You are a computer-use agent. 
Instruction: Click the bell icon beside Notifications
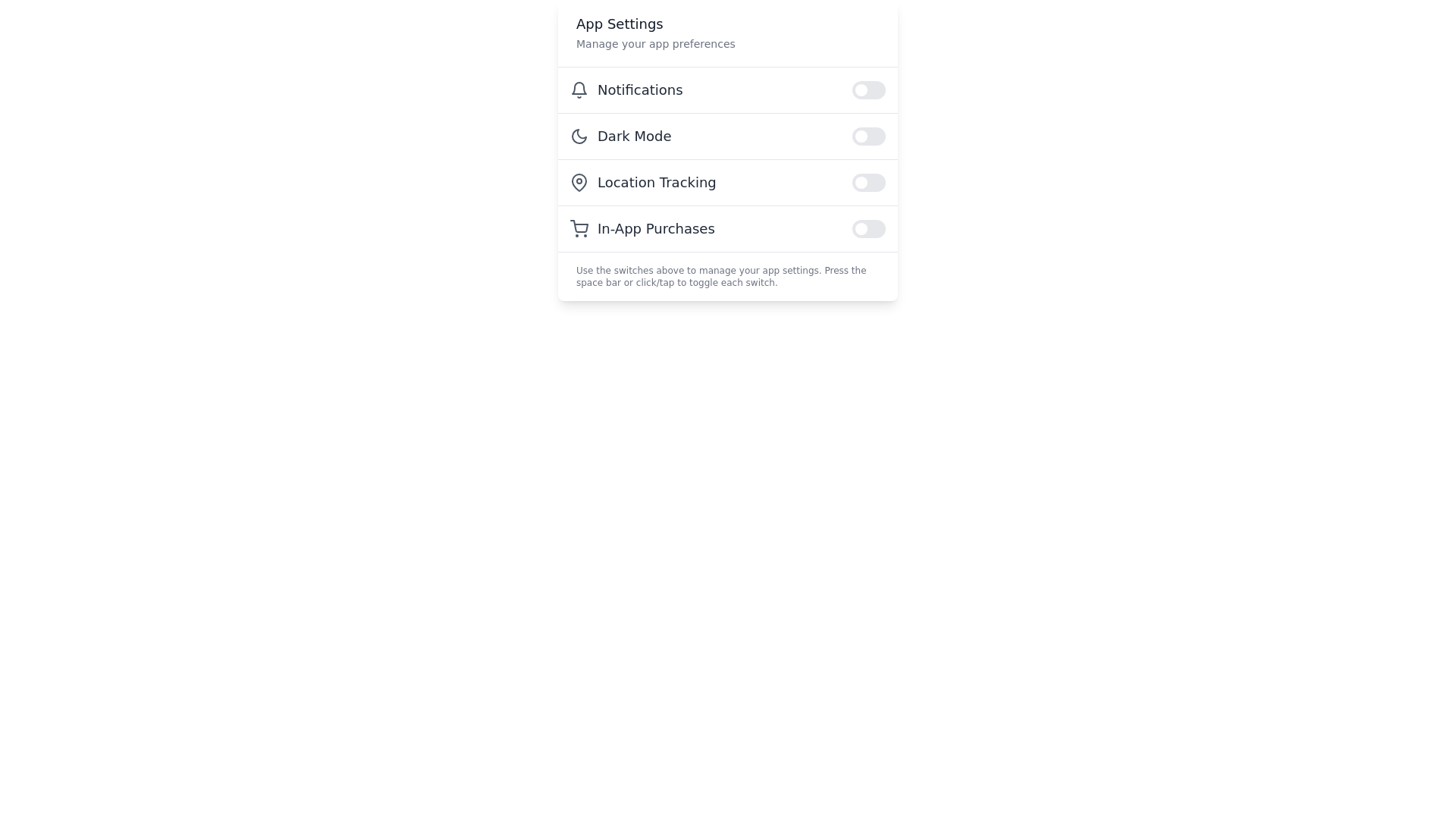coord(579,90)
